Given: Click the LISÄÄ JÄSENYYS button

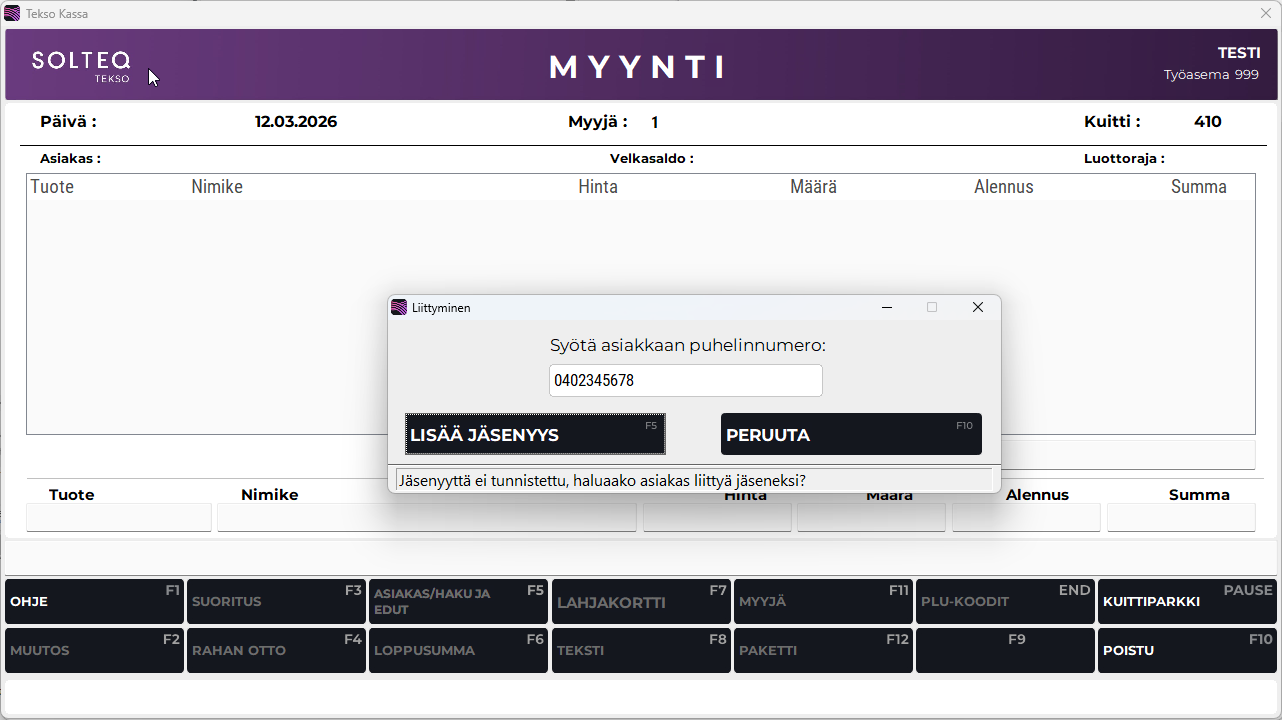Looking at the screenshot, I should click(x=535, y=434).
